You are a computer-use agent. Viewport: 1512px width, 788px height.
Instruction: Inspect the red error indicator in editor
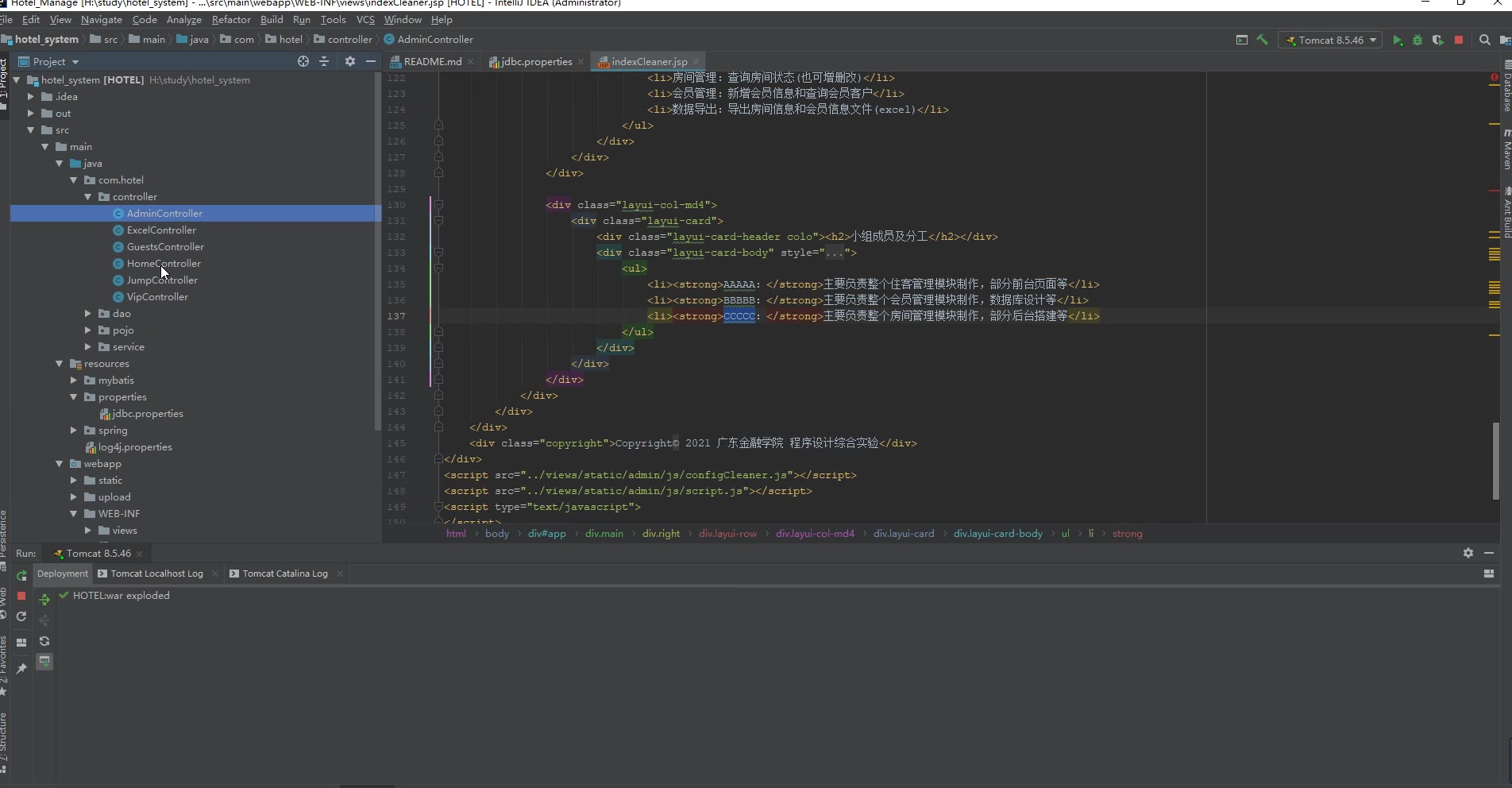pos(1495,78)
